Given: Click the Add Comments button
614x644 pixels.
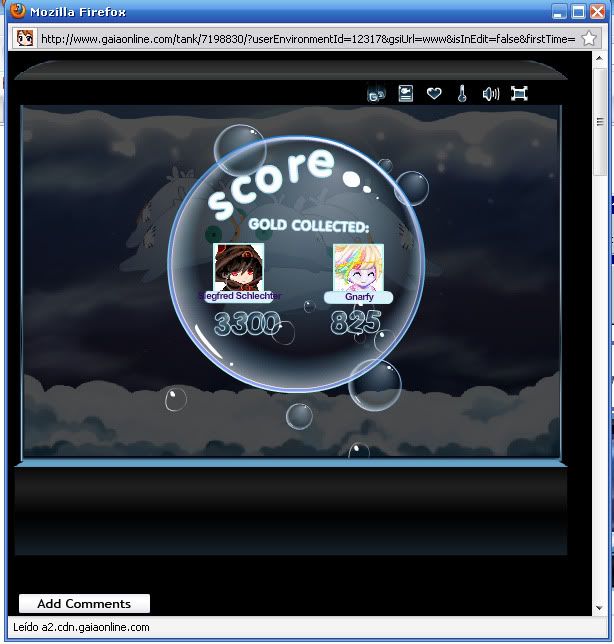Looking at the screenshot, I should (84, 604).
